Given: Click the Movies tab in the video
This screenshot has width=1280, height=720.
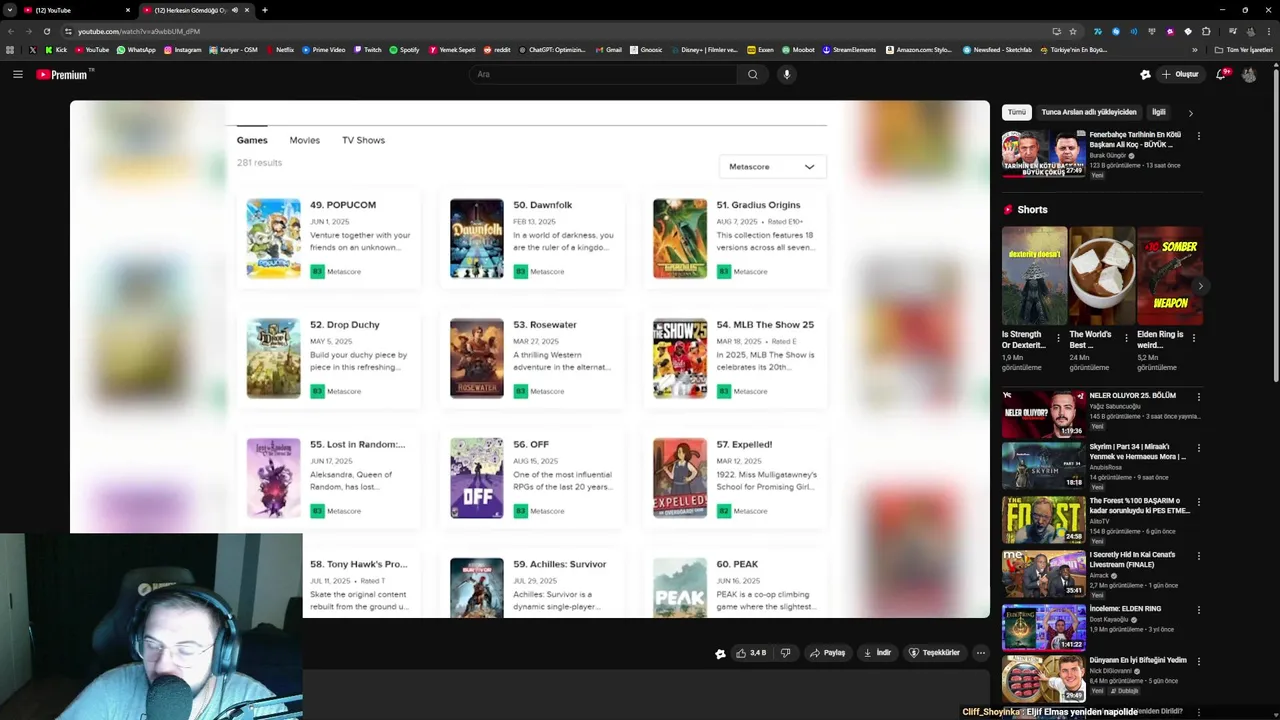Looking at the screenshot, I should click(x=305, y=140).
